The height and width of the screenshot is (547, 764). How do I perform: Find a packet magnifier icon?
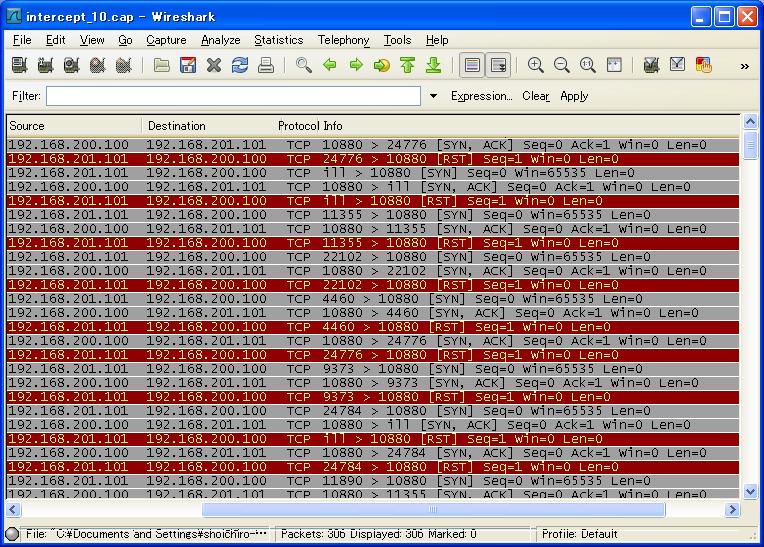[304, 65]
